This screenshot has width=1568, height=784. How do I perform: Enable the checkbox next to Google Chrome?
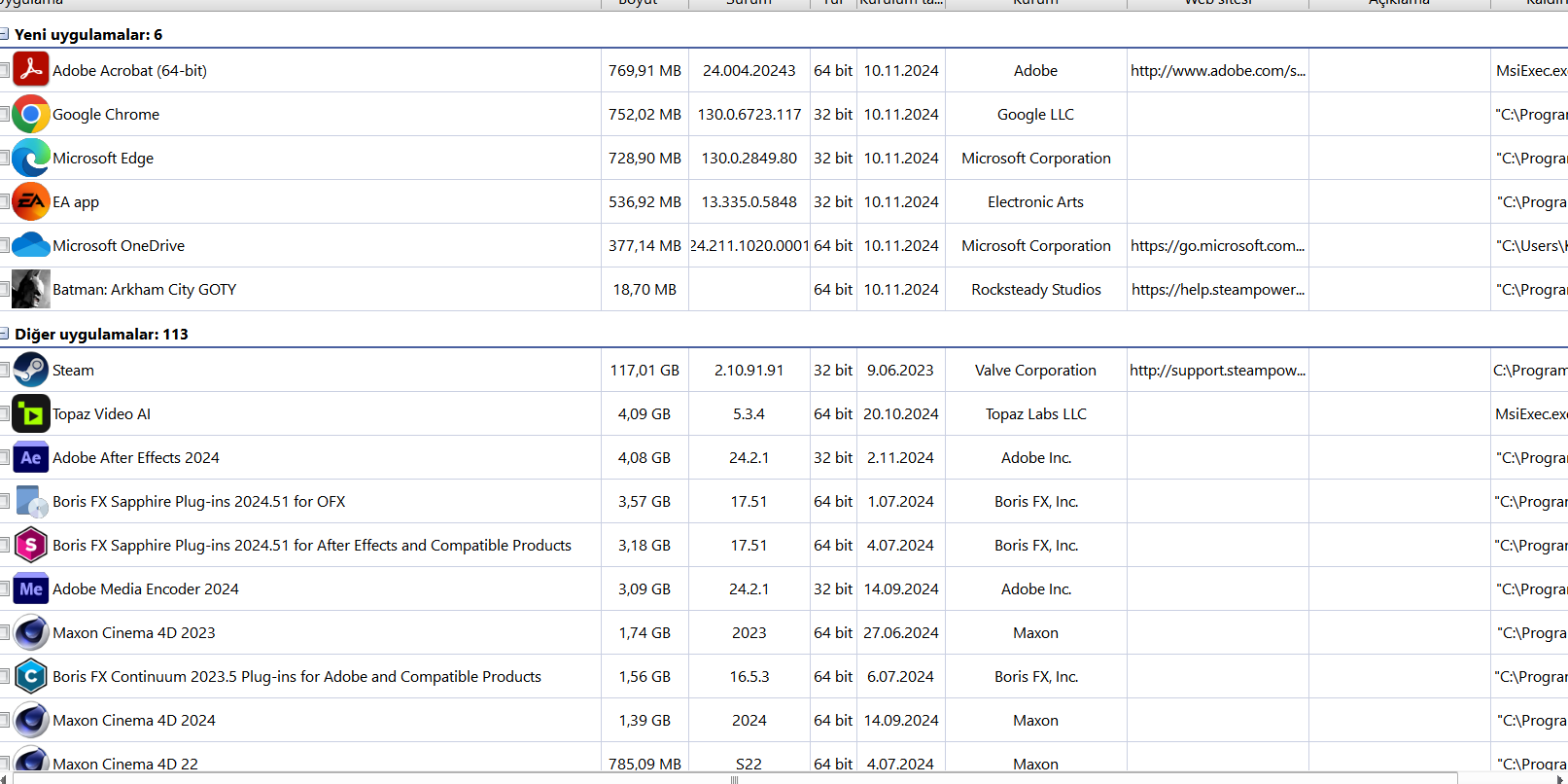click(4, 114)
